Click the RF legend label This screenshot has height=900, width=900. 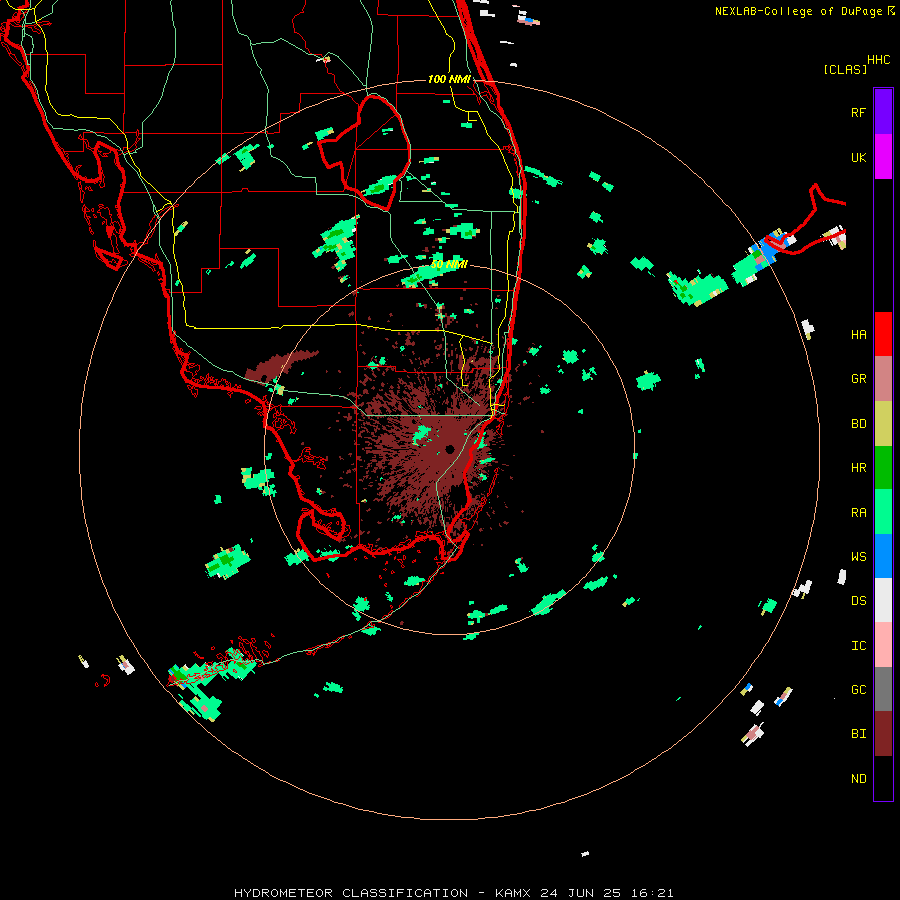coord(858,112)
